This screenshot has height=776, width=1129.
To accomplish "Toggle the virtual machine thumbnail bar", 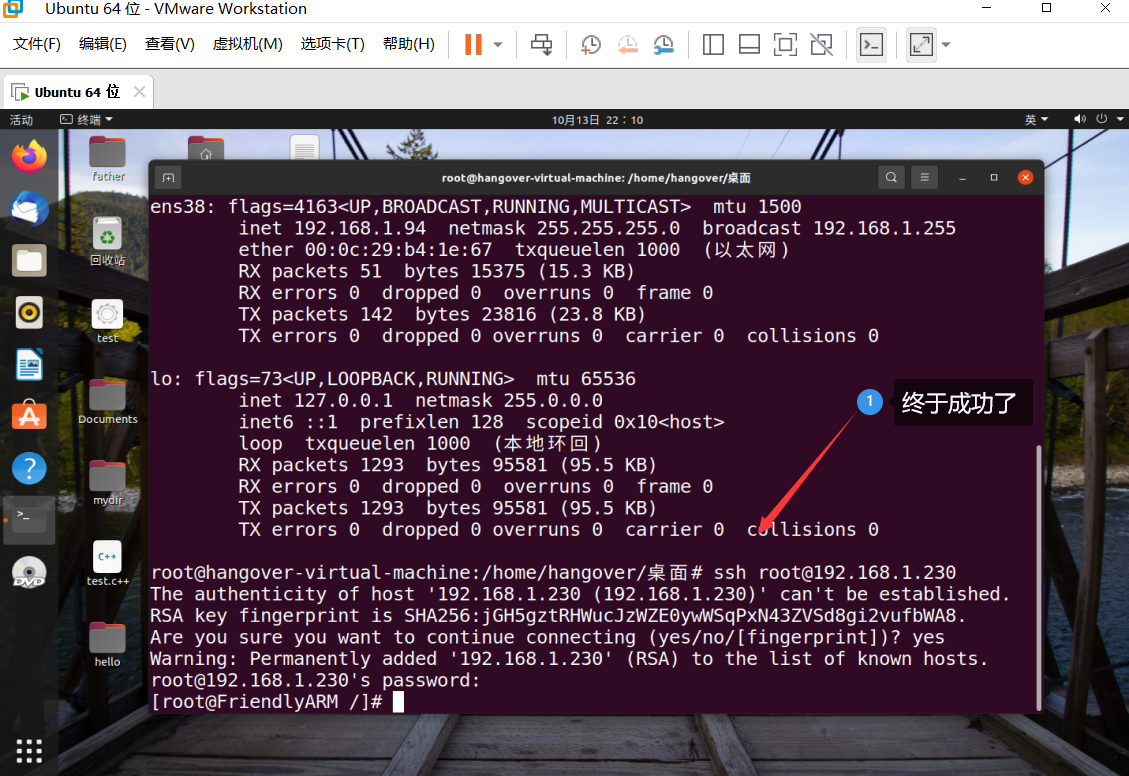I will (749, 44).
